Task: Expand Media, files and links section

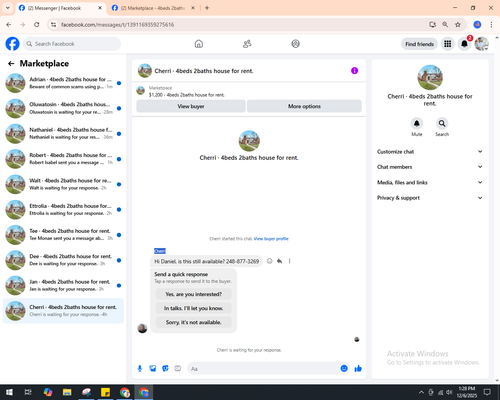Action: [x=430, y=182]
